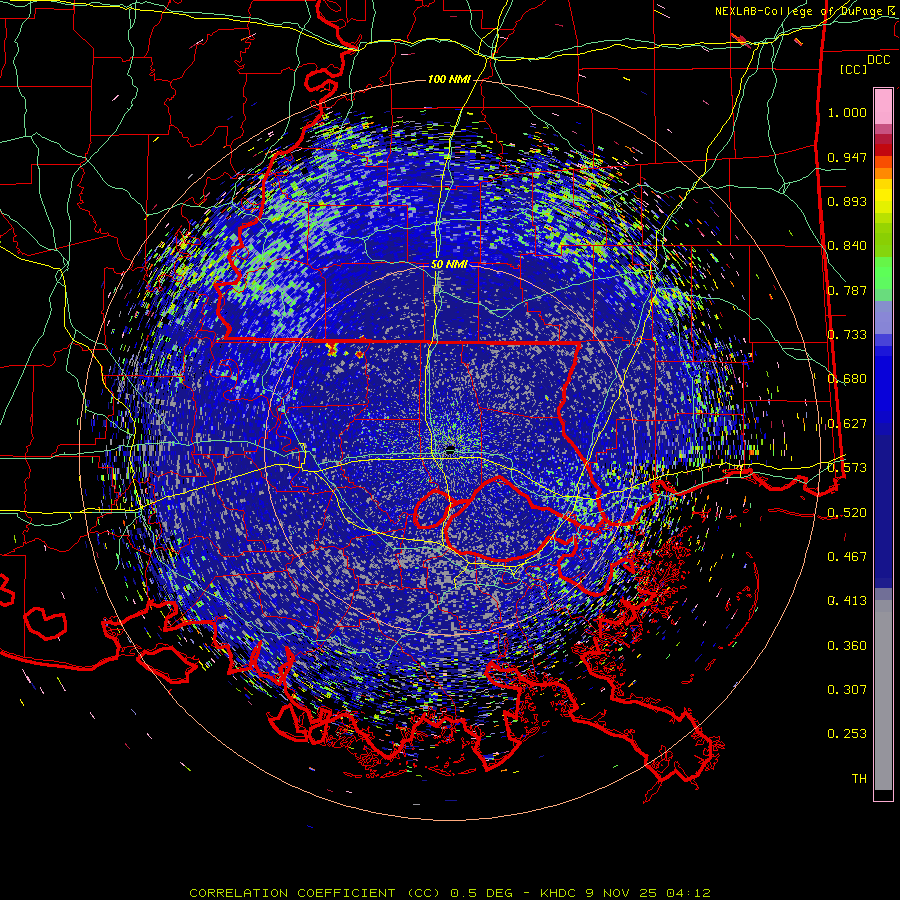Viewport: 900px width, 900px height.
Task: Click the 0.680 scale value
Action: pos(847,379)
